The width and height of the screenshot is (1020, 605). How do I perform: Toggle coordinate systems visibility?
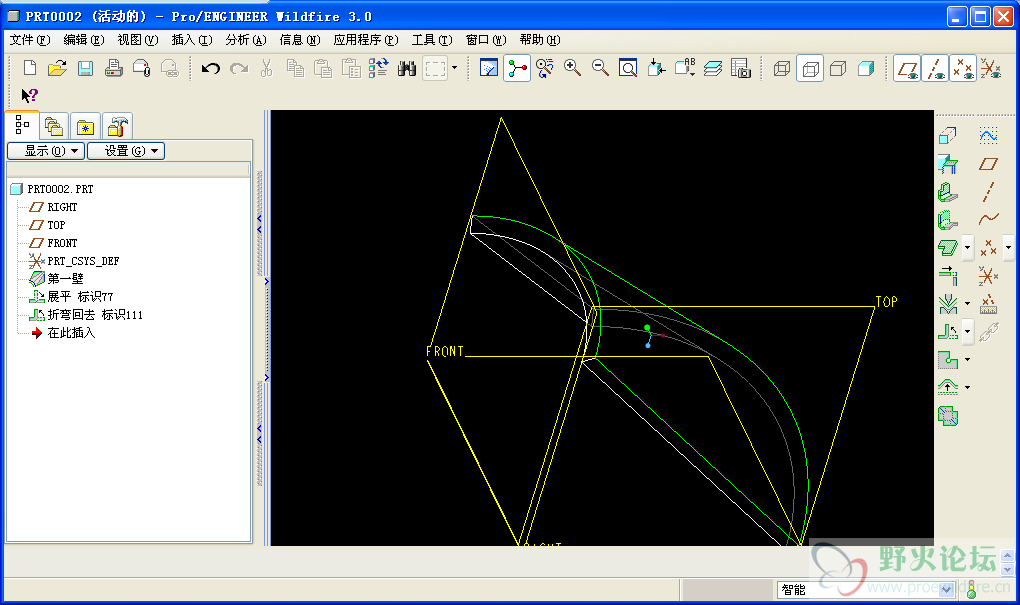991,68
